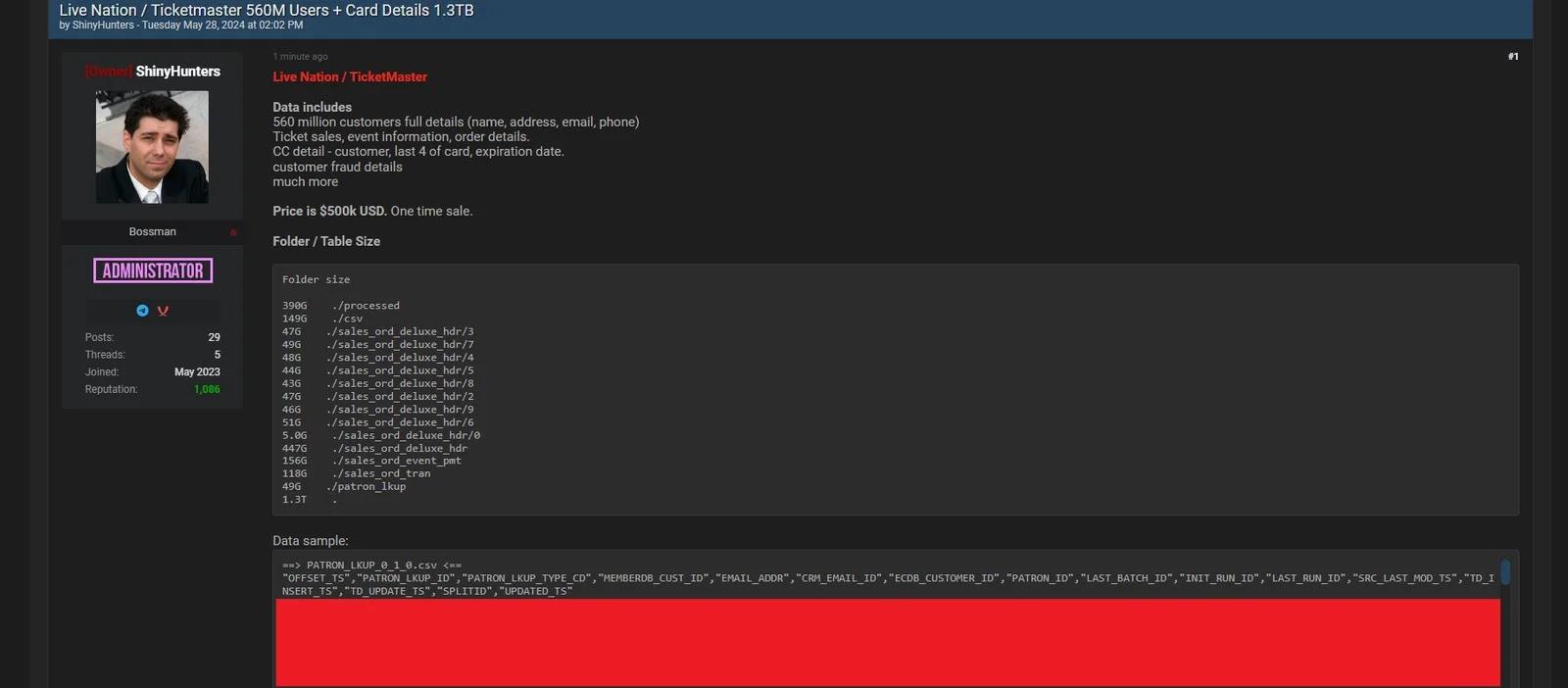1568x688 pixels.
Task: Click the red status dot beside Bossman
Action: pyautogui.click(x=233, y=232)
